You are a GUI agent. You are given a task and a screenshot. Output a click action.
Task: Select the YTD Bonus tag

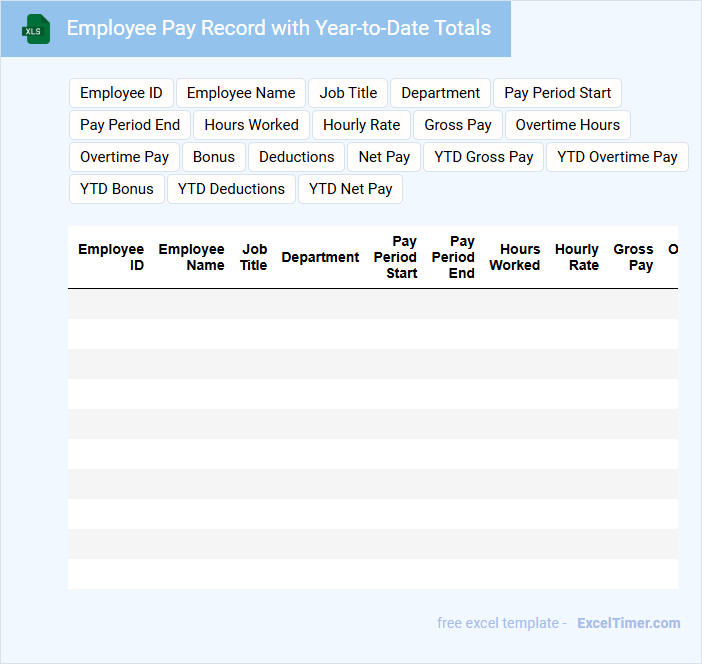click(x=117, y=189)
